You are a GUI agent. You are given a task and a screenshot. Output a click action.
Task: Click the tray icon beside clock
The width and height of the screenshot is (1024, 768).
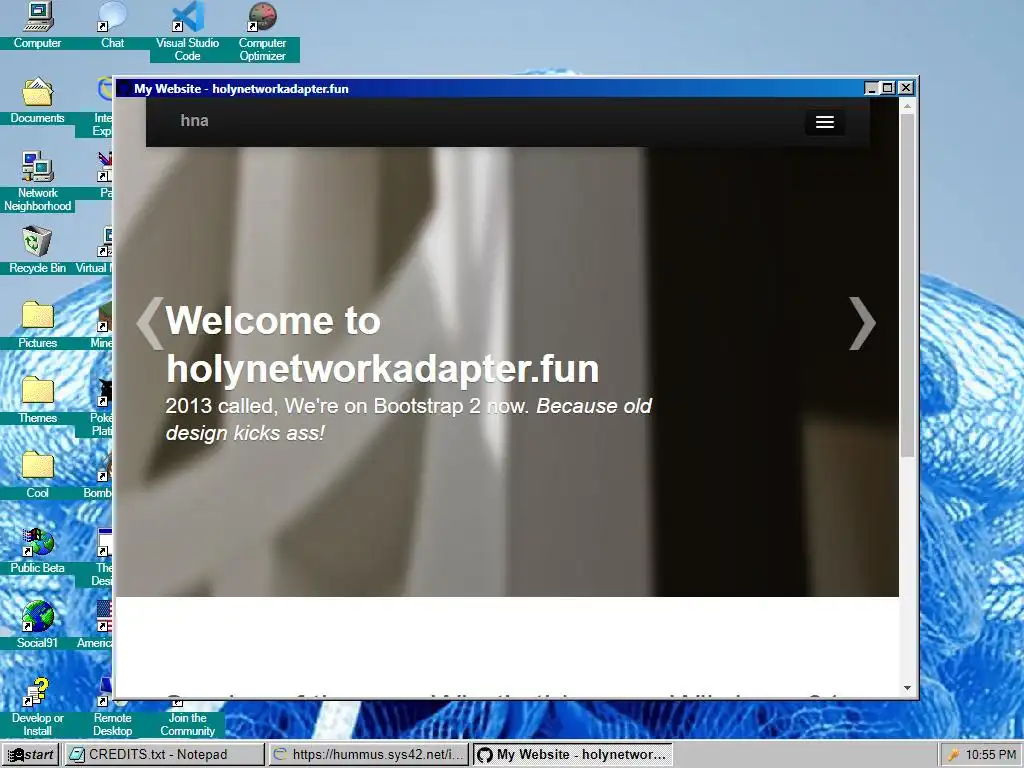(x=953, y=755)
